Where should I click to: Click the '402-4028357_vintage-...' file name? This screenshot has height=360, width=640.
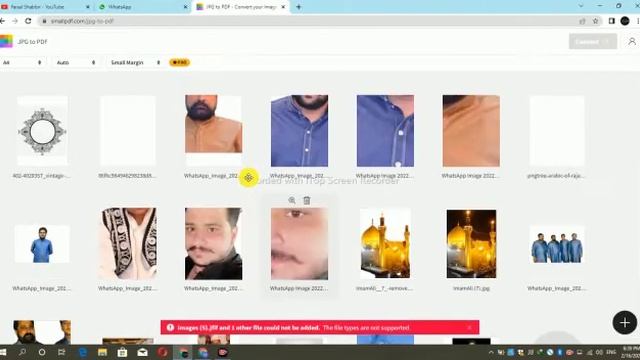point(41,176)
